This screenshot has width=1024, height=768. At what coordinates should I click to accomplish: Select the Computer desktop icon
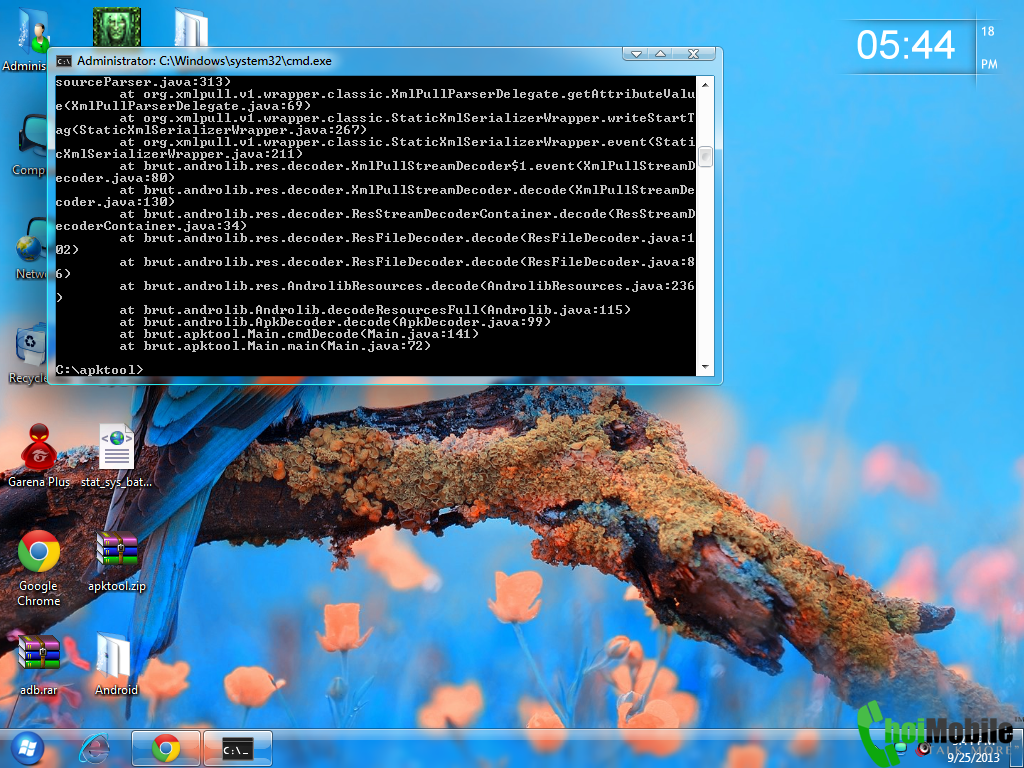[x=31, y=145]
